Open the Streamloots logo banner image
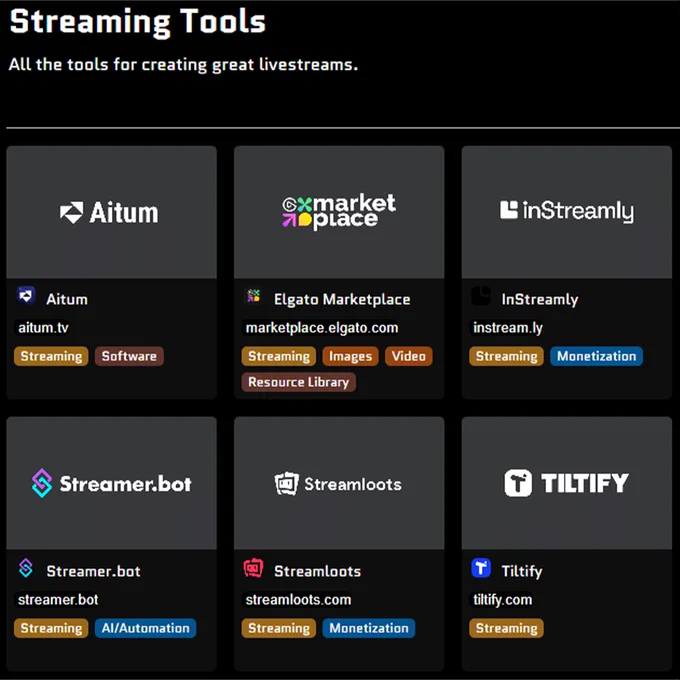The height and width of the screenshot is (680, 680). click(339, 483)
